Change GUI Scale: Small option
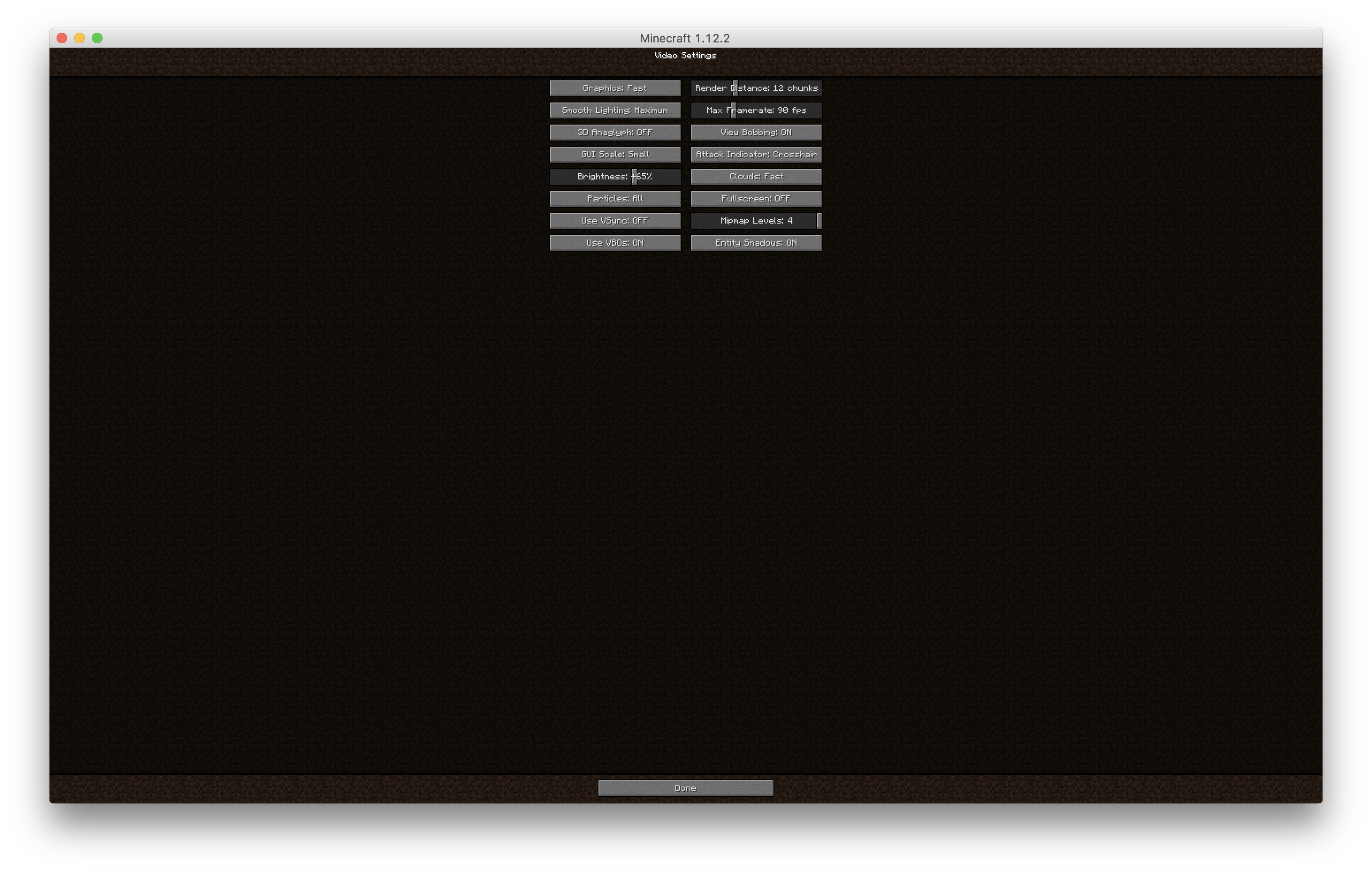The height and width of the screenshot is (874, 1372). [x=614, y=154]
